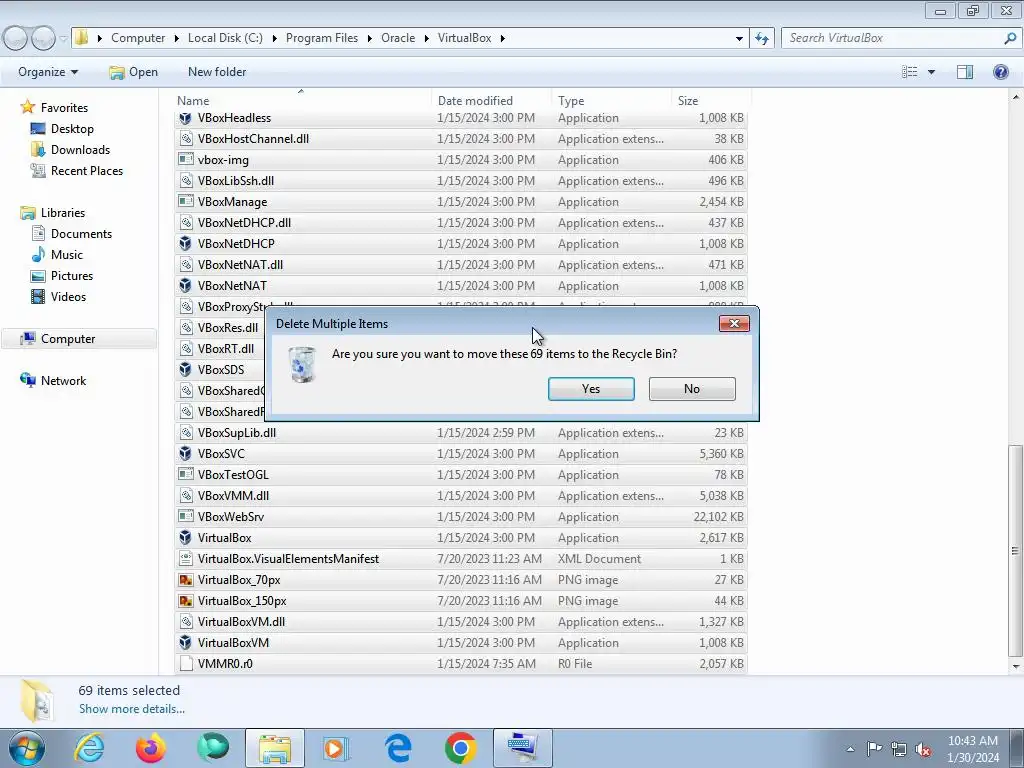This screenshot has height=768, width=1024.
Task: Open Pictures library
Action: tap(71, 276)
